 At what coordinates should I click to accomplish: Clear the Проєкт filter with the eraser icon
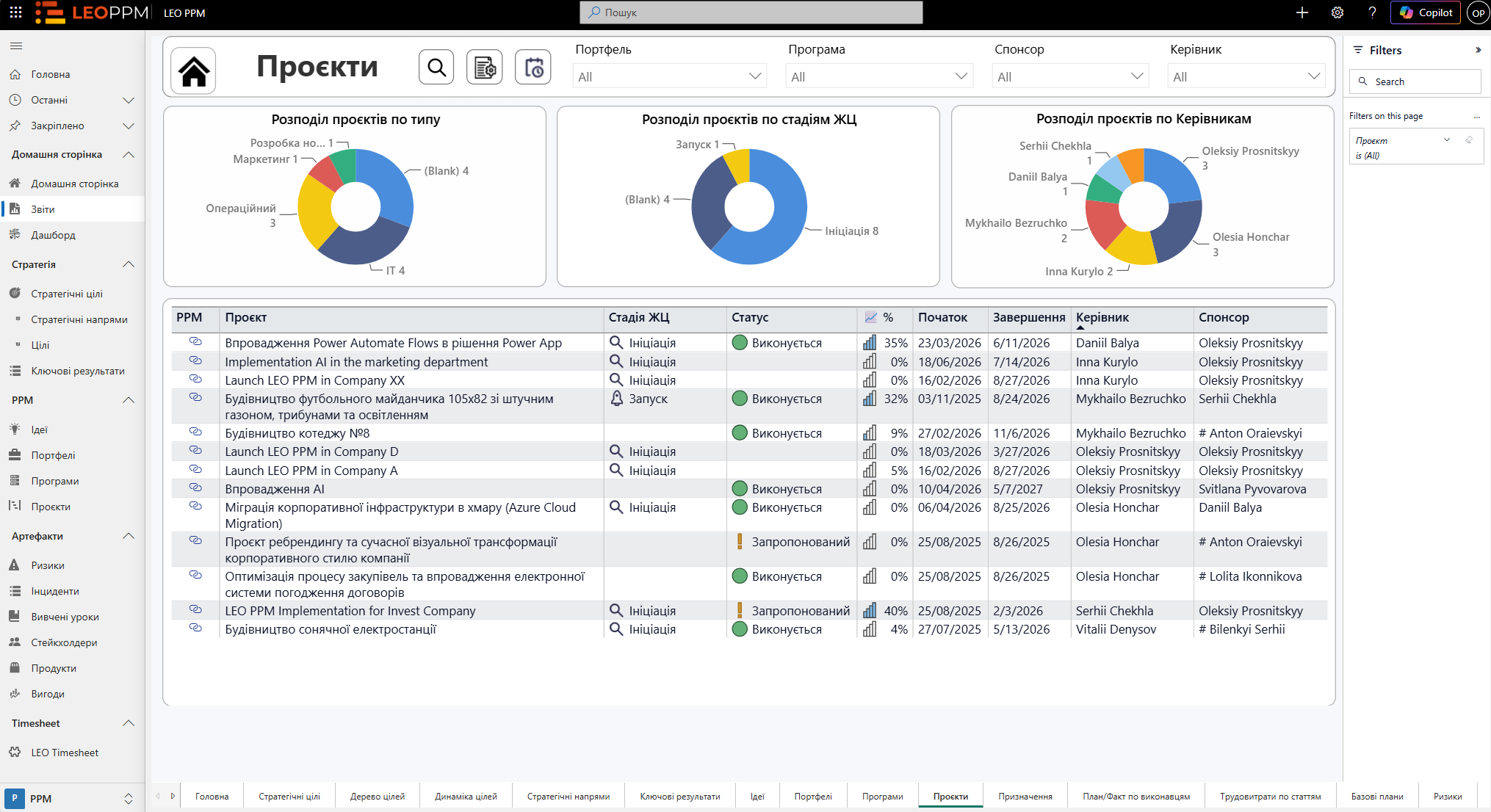pos(1469,139)
